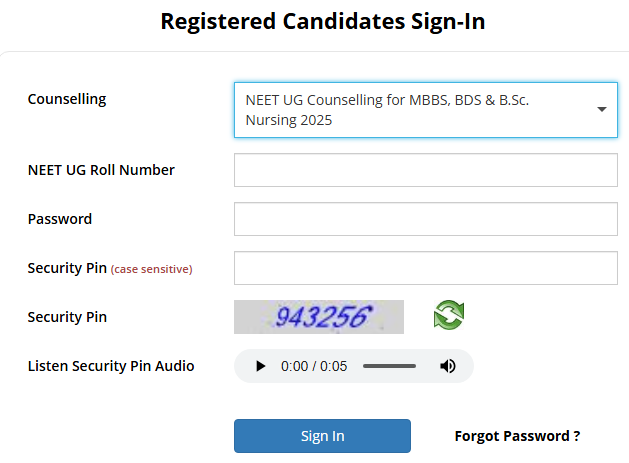
Task: Click into the Password input field
Action: click(425, 219)
